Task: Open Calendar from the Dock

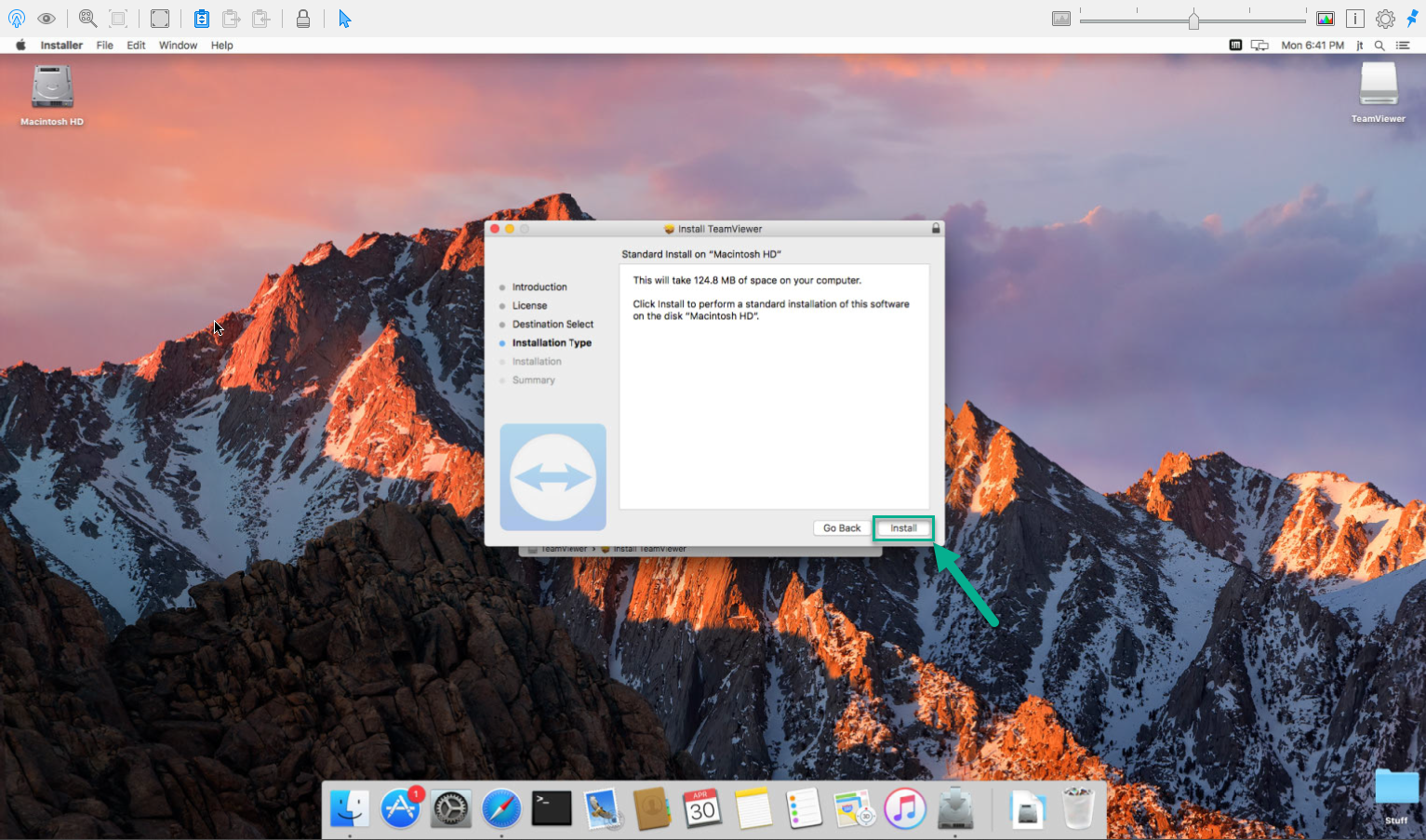Action: pyautogui.click(x=702, y=809)
